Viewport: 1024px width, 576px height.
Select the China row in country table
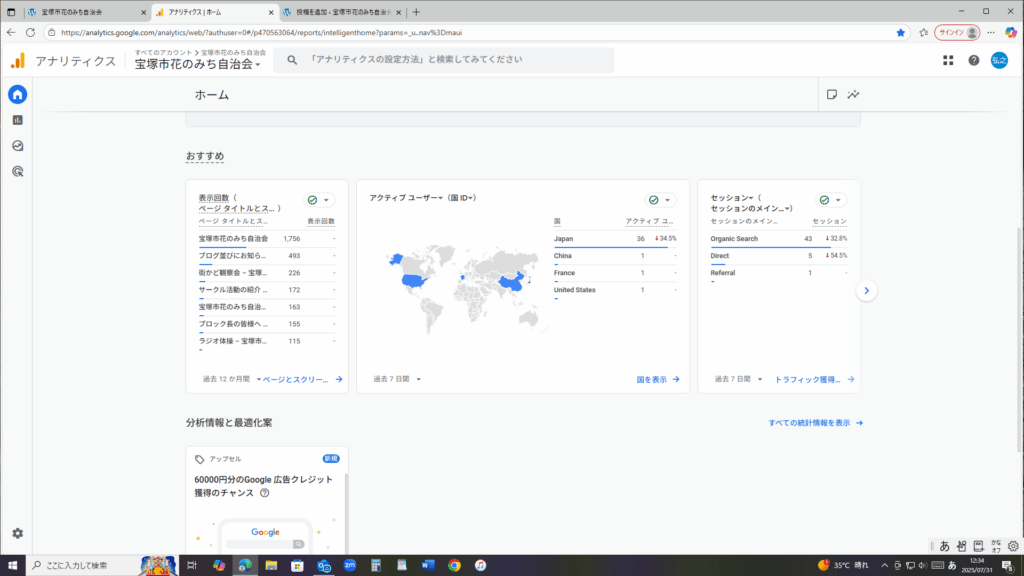tap(615, 256)
